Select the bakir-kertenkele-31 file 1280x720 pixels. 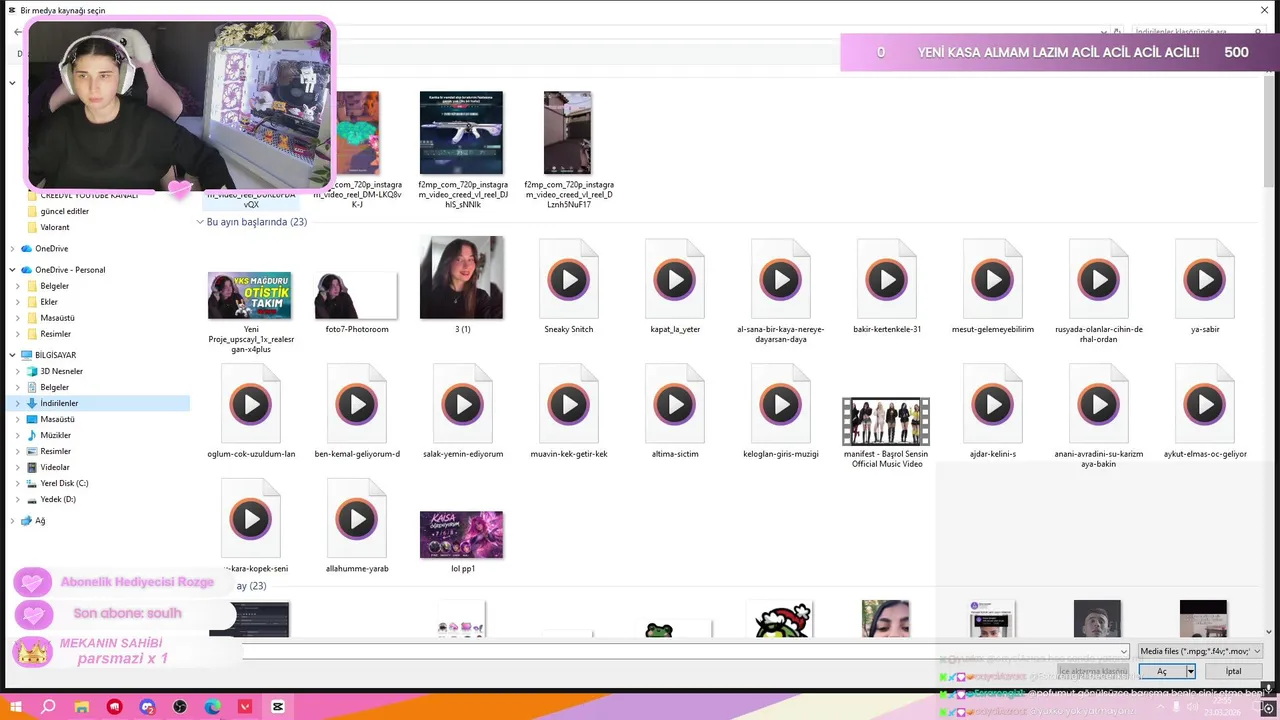pos(887,287)
